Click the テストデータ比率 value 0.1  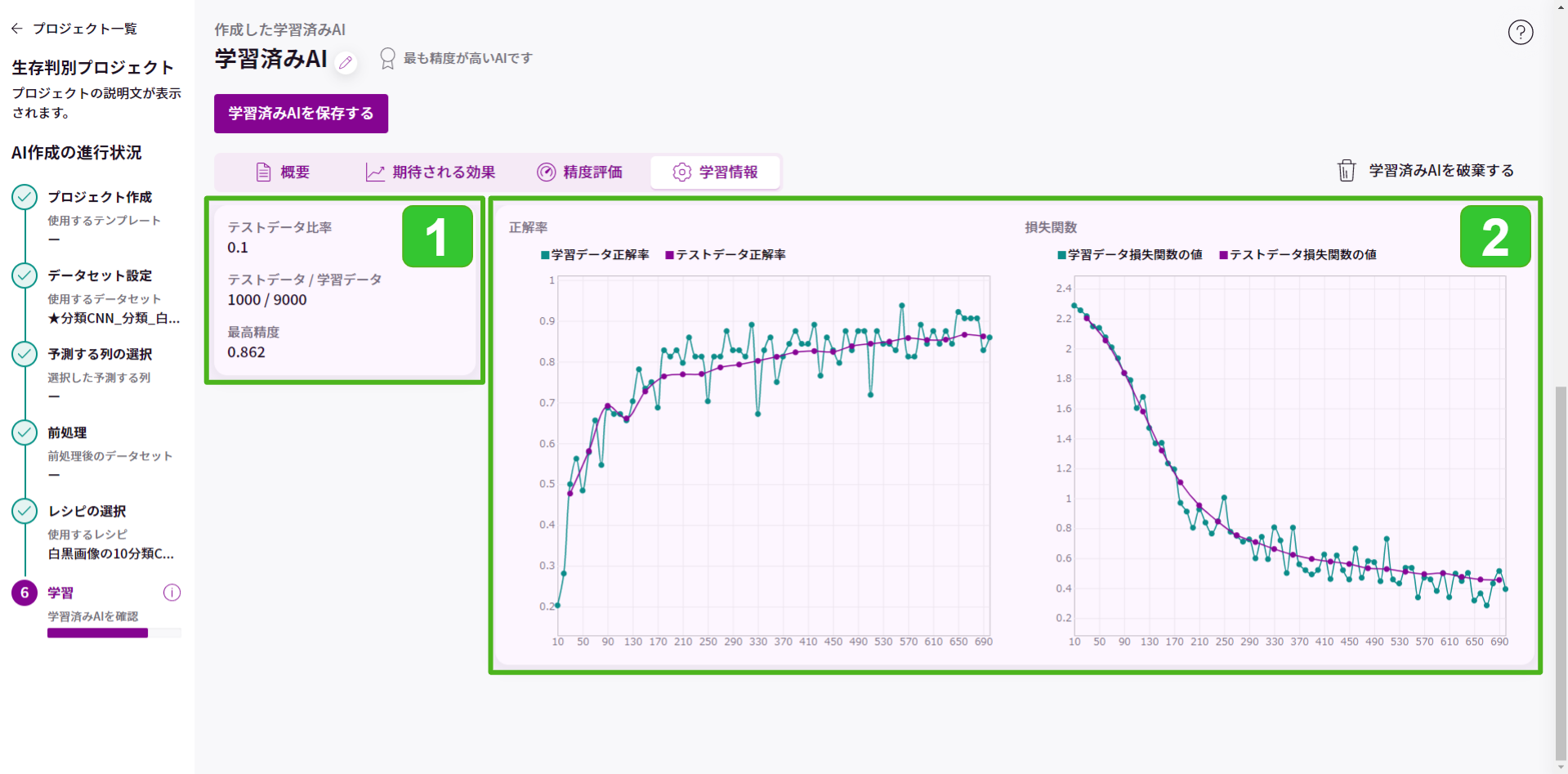(x=238, y=248)
